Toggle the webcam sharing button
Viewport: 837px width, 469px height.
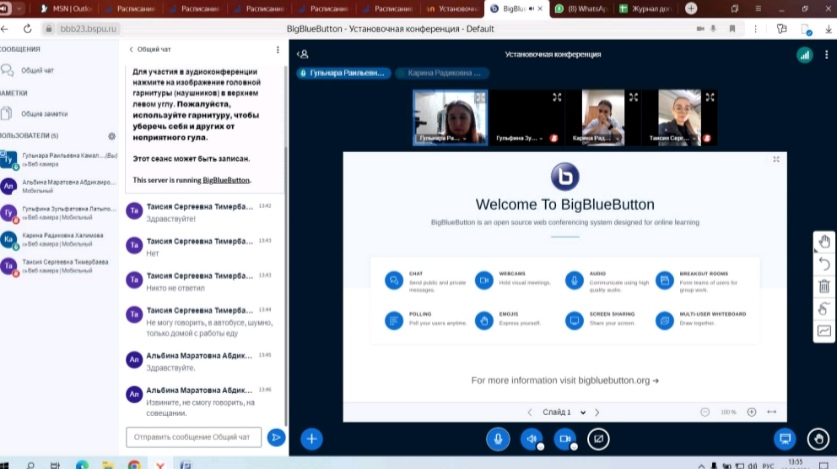(565, 439)
